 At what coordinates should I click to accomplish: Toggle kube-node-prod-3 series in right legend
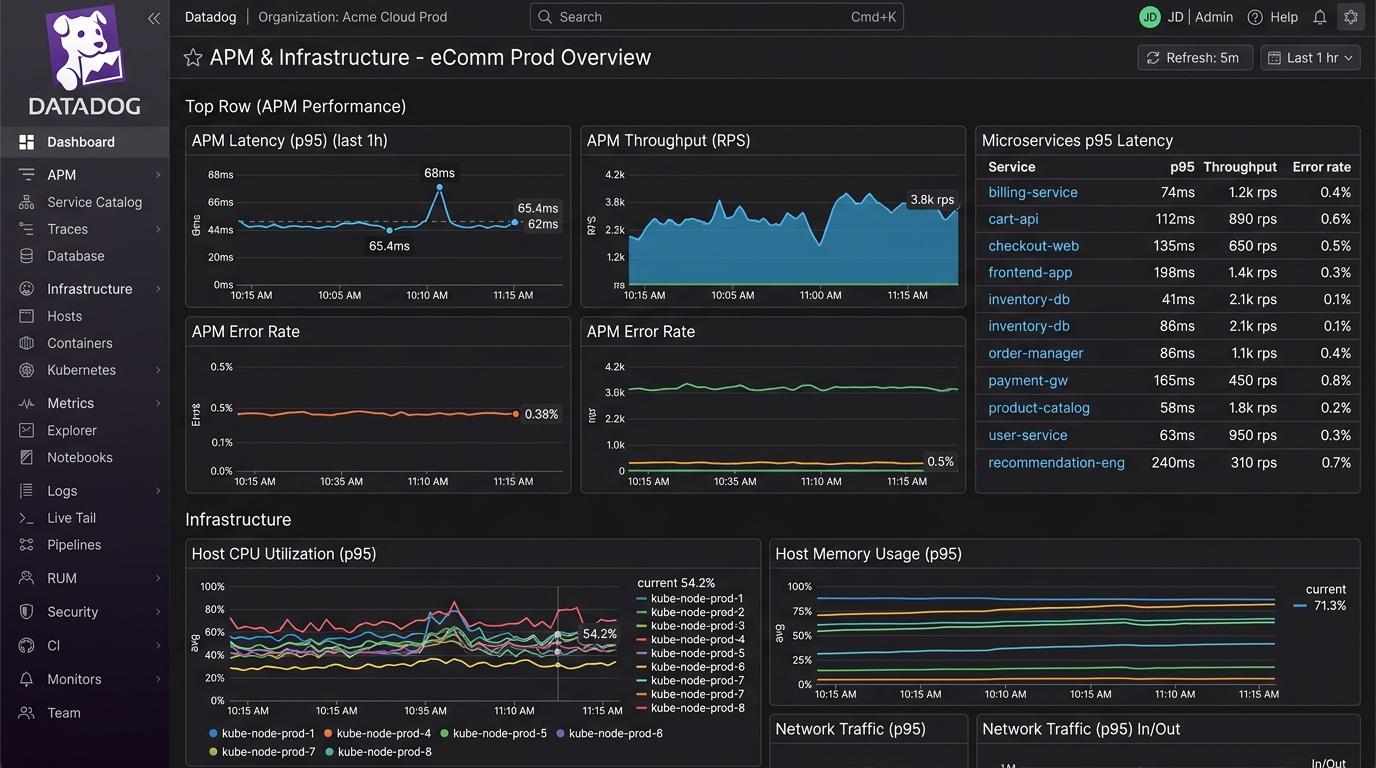point(690,626)
